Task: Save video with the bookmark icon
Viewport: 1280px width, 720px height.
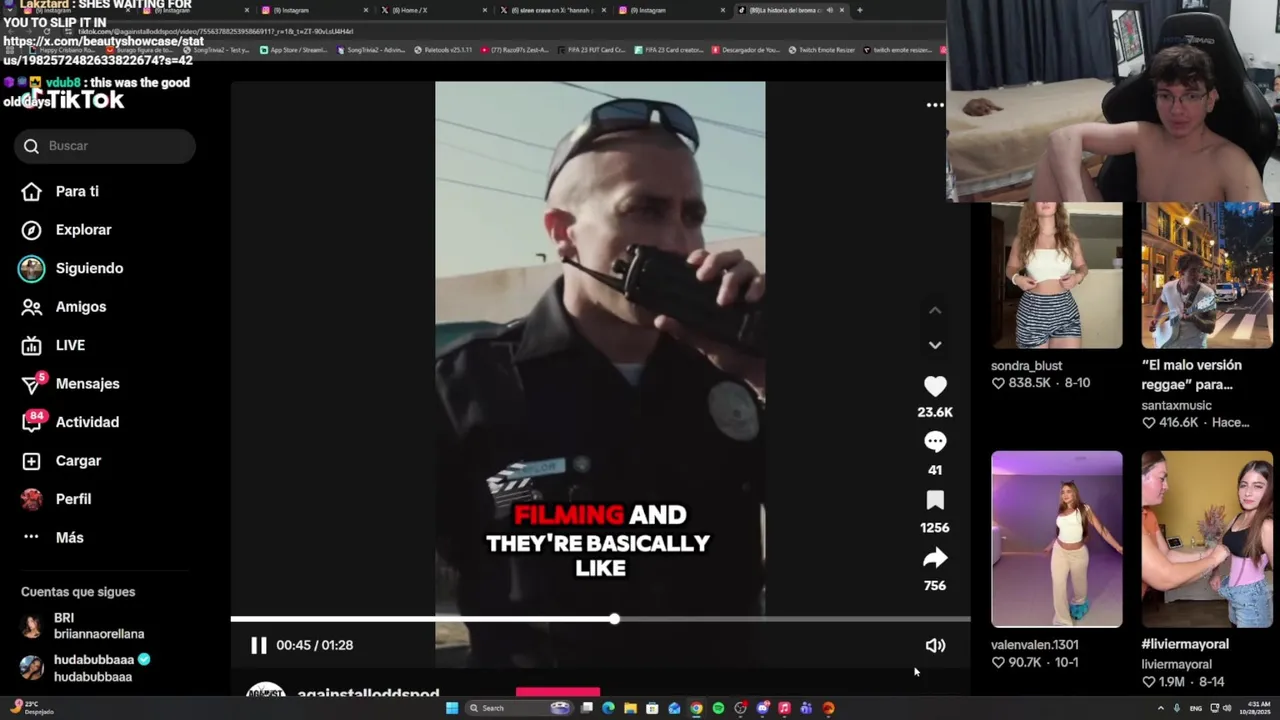Action: click(935, 500)
